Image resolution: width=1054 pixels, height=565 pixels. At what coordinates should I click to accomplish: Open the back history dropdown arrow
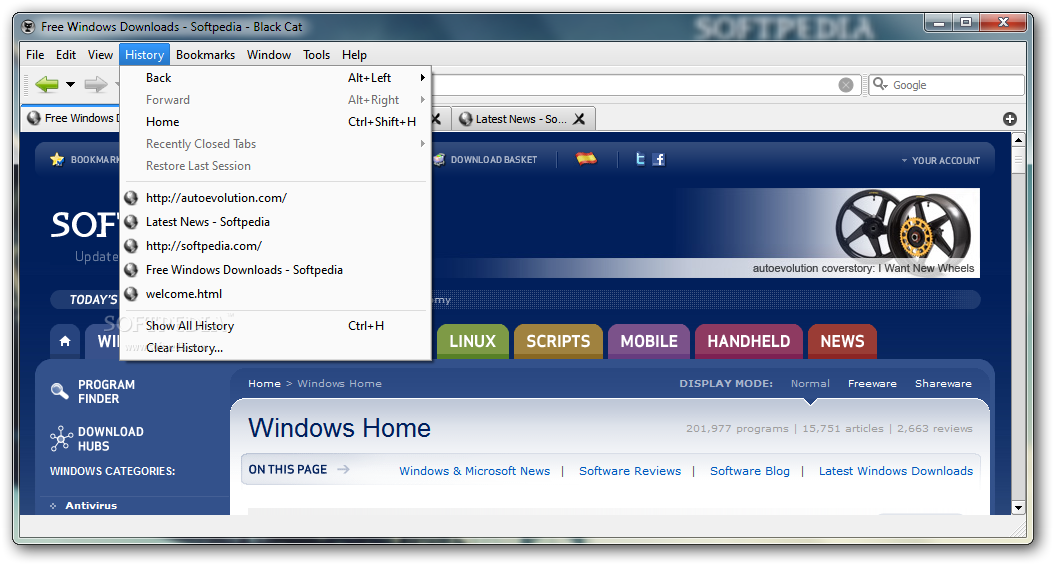click(71, 85)
